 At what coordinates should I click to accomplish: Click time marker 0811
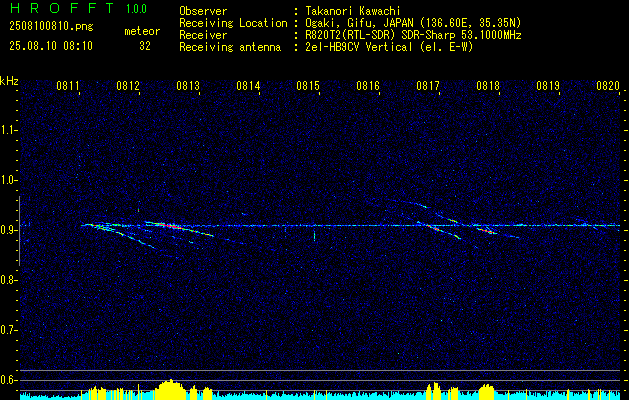tap(67, 85)
